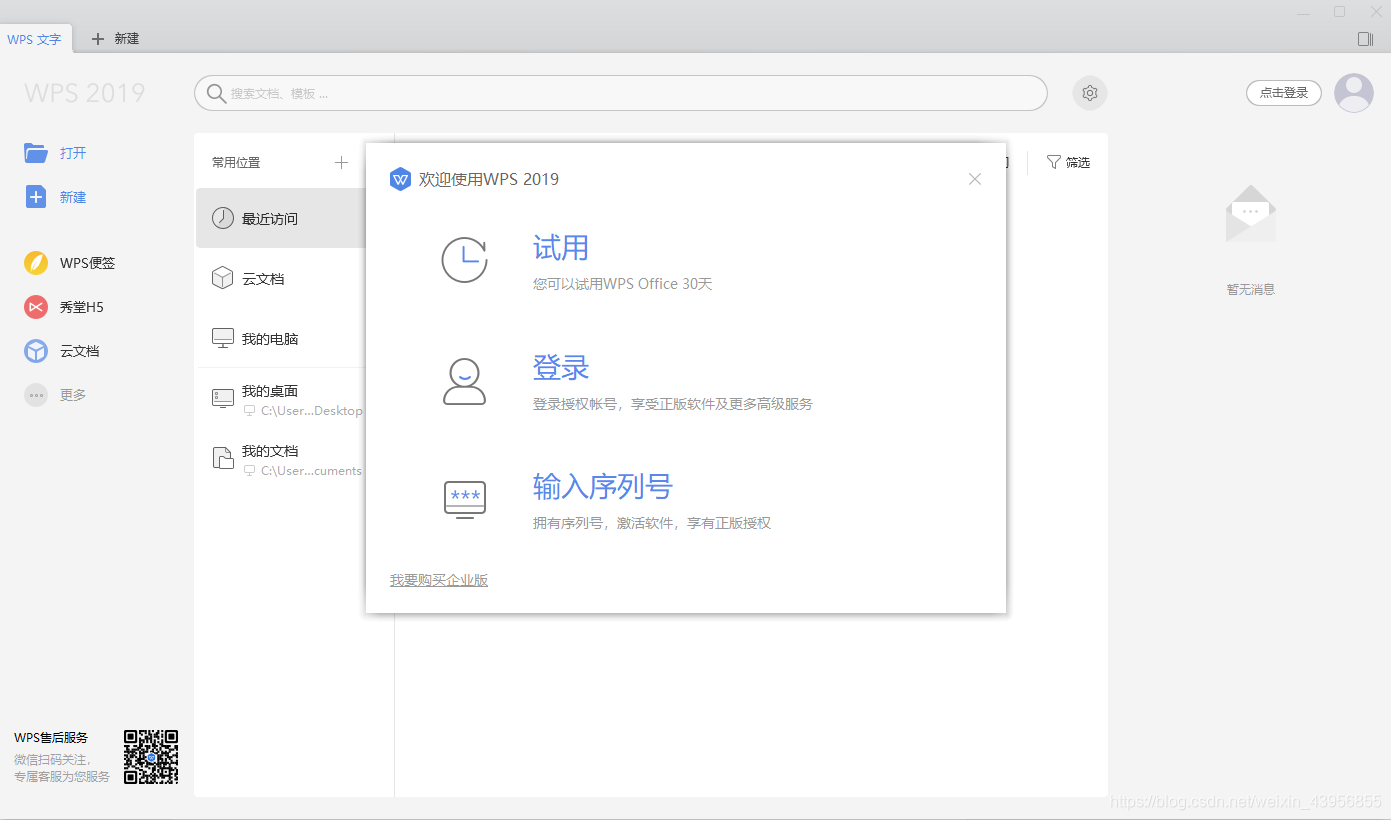The width and height of the screenshot is (1391, 820).
Task: Click the WPS logo in dialog title
Action: tap(400, 179)
